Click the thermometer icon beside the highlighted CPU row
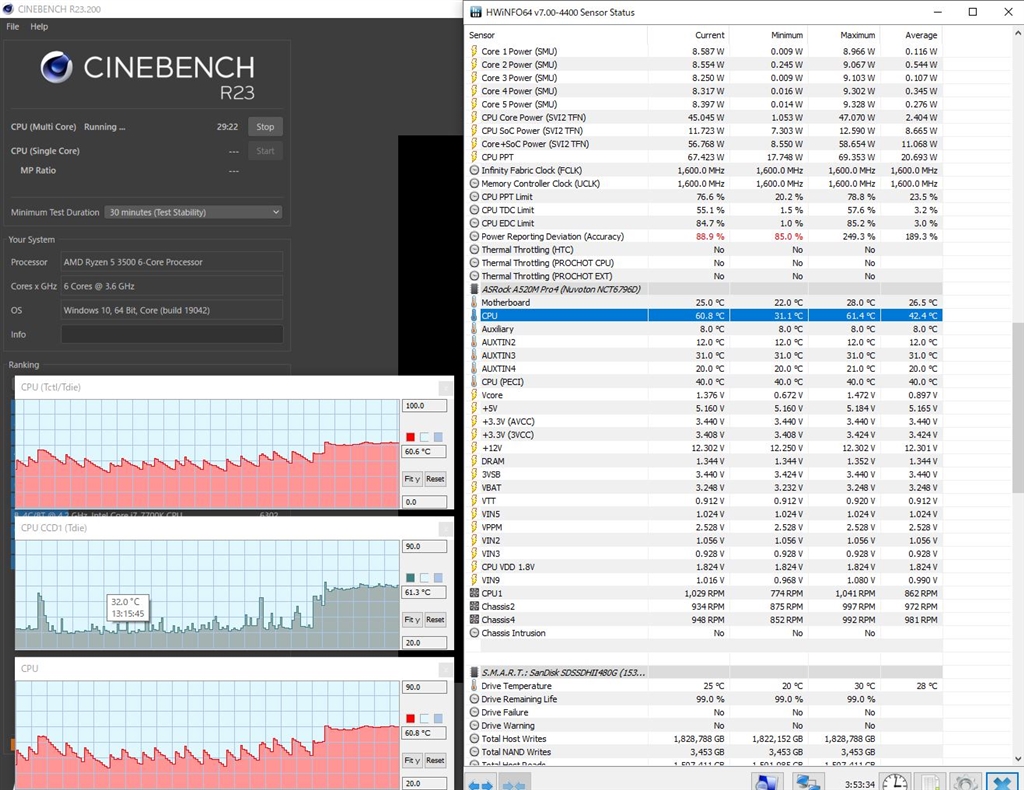The width and height of the screenshot is (1024, 790). [x=474, y=315]
